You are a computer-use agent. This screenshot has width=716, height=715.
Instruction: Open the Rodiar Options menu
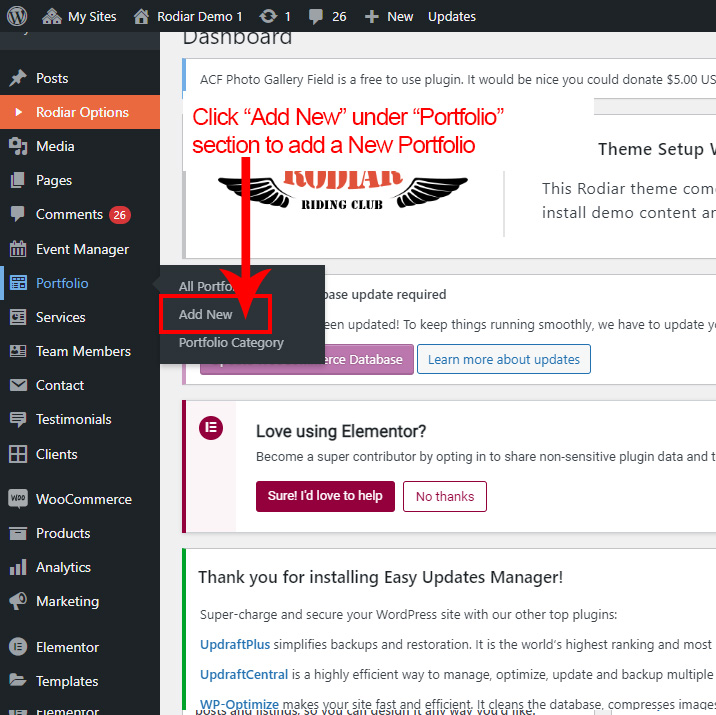pos(81,112)
